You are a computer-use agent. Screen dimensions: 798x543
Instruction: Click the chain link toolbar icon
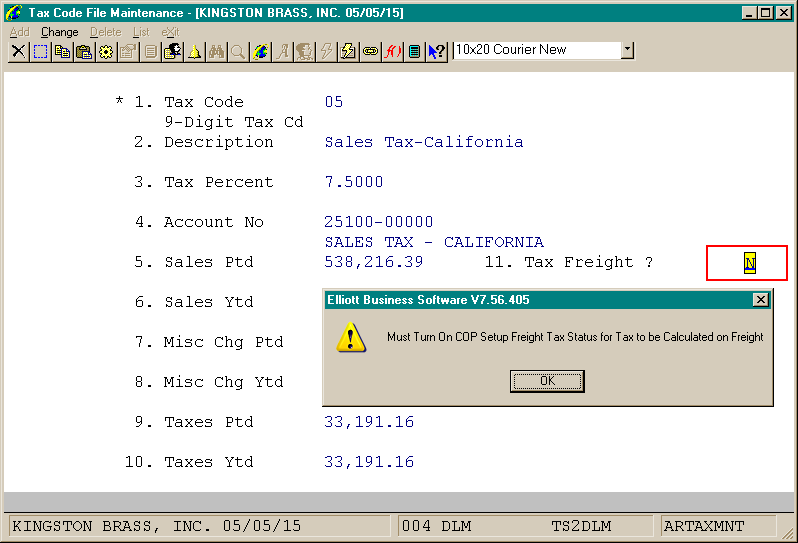click(370, 51)
